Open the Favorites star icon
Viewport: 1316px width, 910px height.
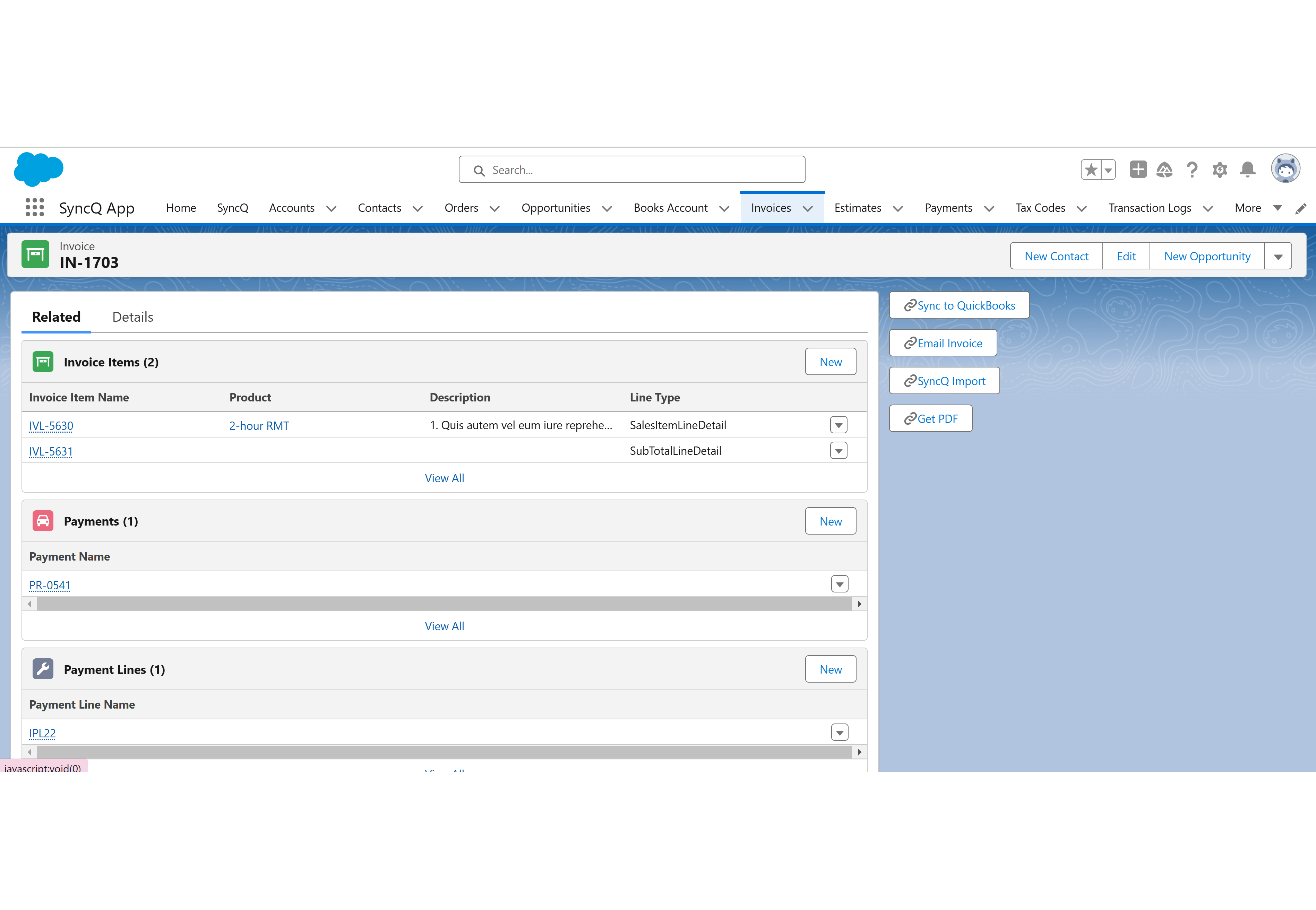click(x=1091, y=170)
